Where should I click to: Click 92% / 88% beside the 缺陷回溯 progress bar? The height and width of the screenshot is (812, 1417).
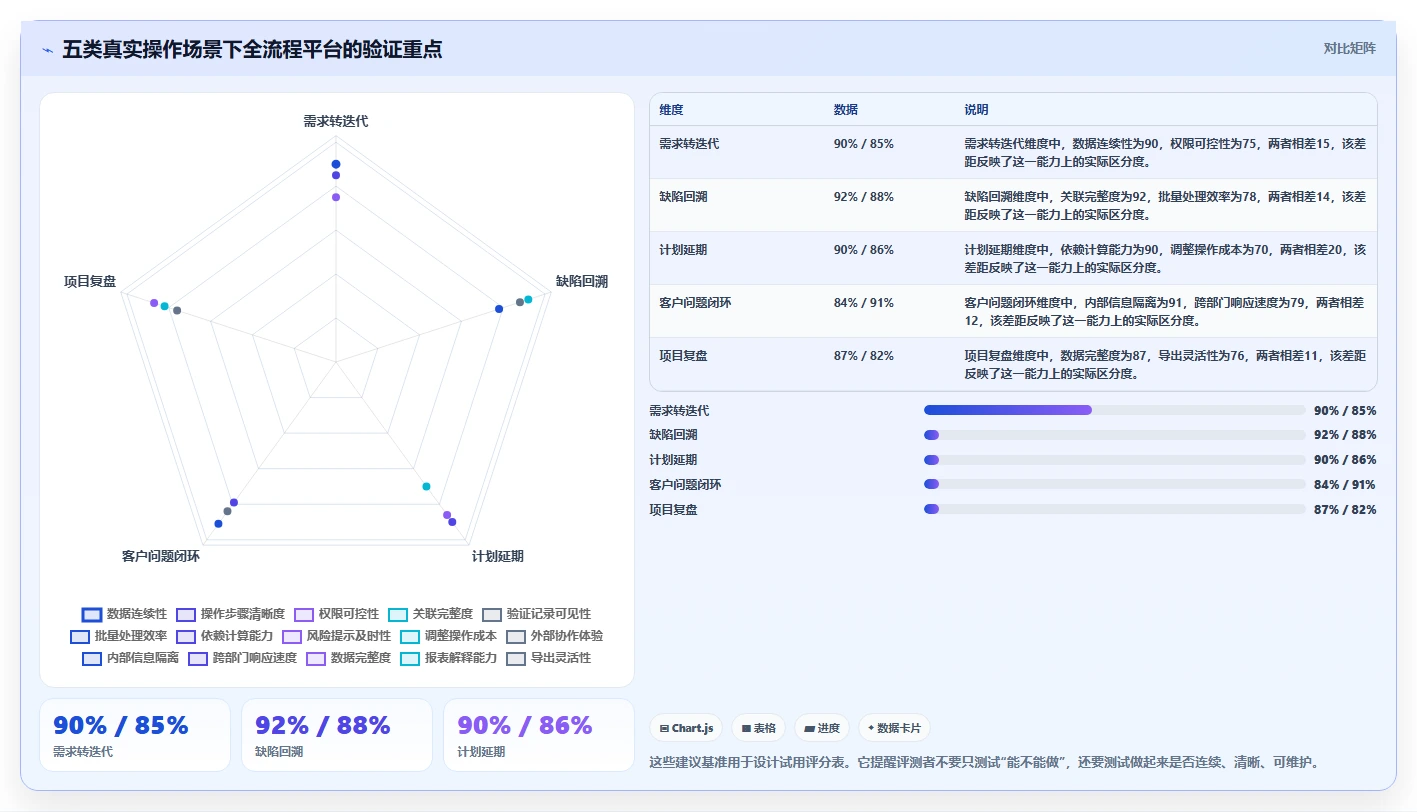pos(1345,435)
